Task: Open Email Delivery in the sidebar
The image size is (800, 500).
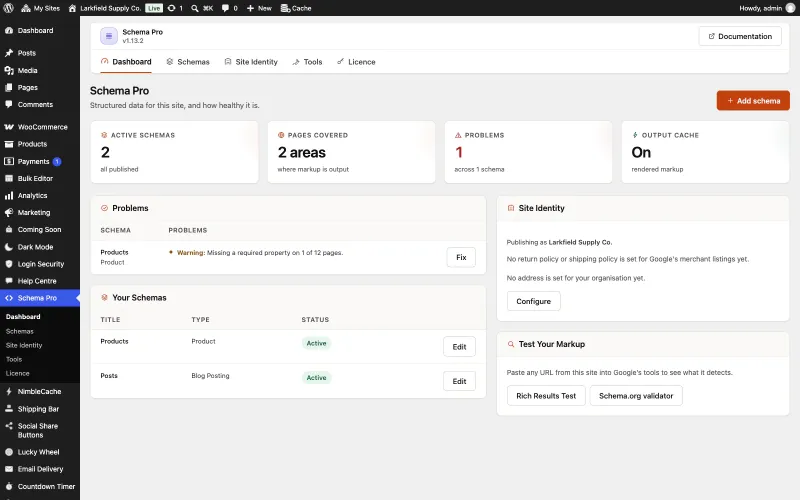Action: click(40, 469)
